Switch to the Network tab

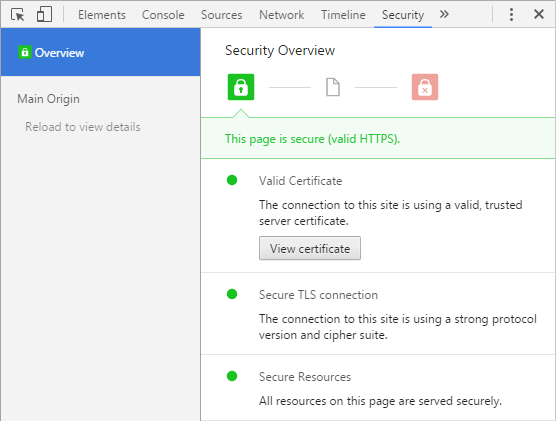pyautogui.click(x=282, y=15)
